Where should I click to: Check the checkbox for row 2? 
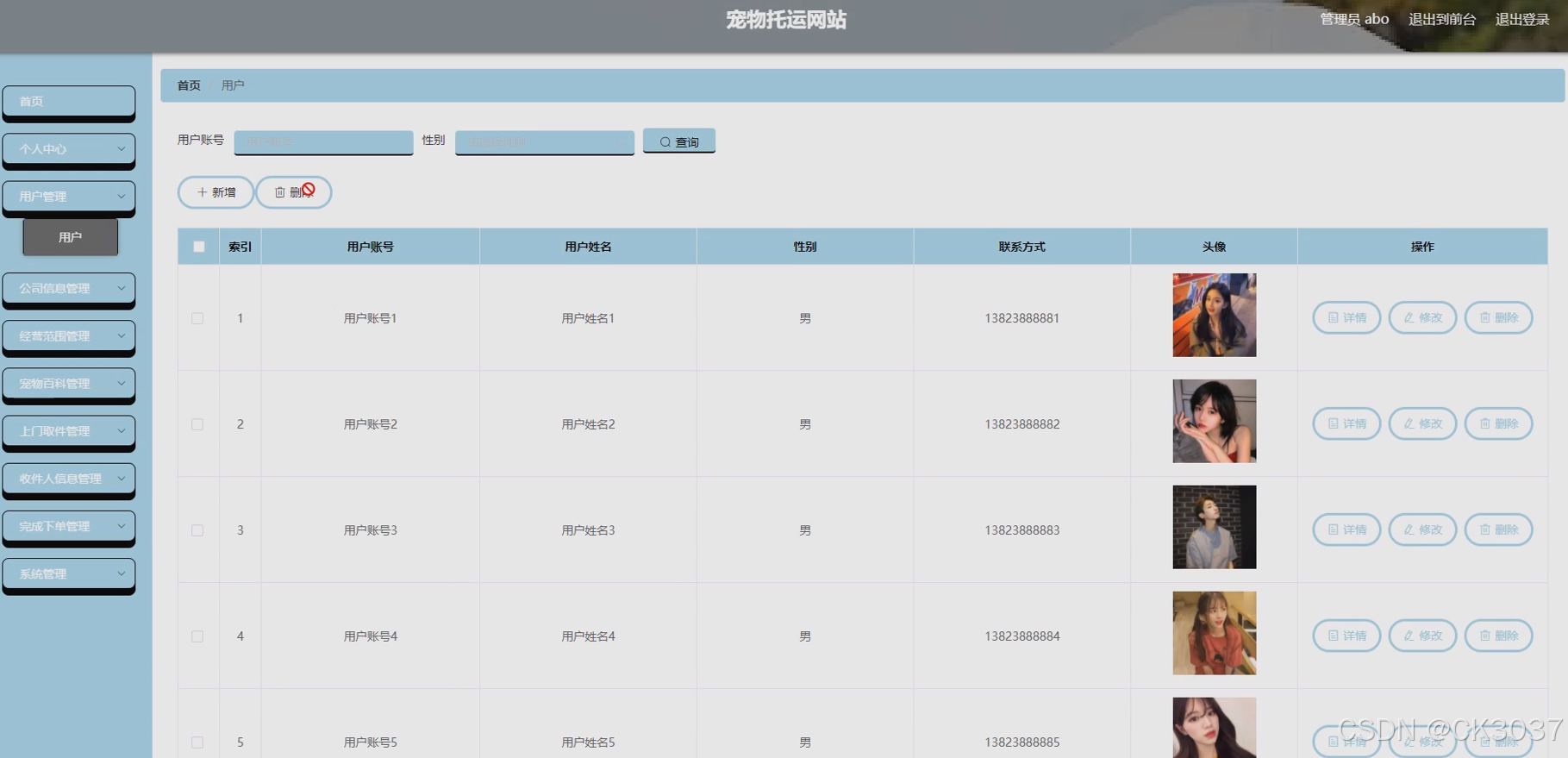[x=197, y=424]
